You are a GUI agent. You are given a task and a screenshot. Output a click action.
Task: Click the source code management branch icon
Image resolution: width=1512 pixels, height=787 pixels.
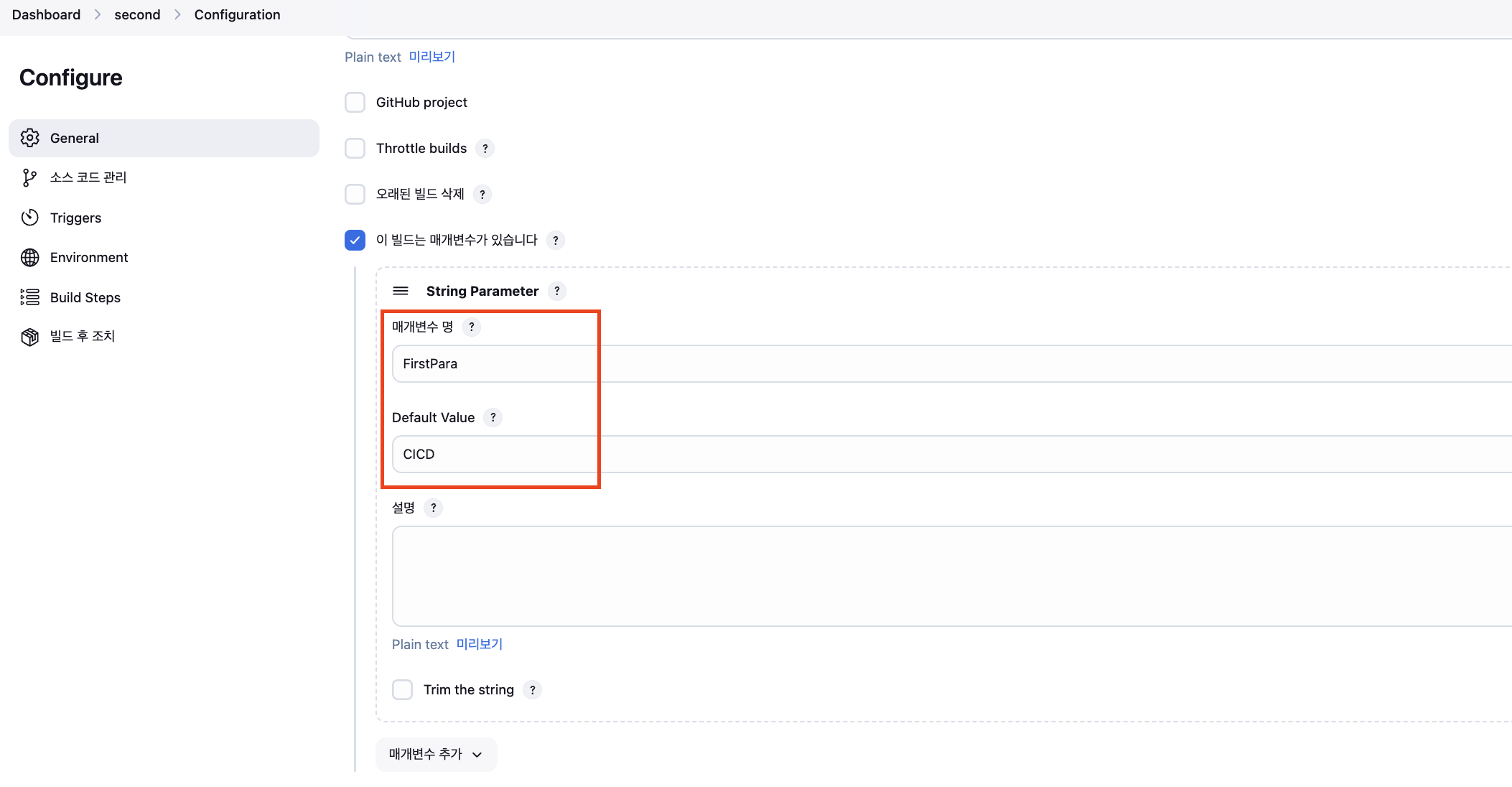pos(29,177)
